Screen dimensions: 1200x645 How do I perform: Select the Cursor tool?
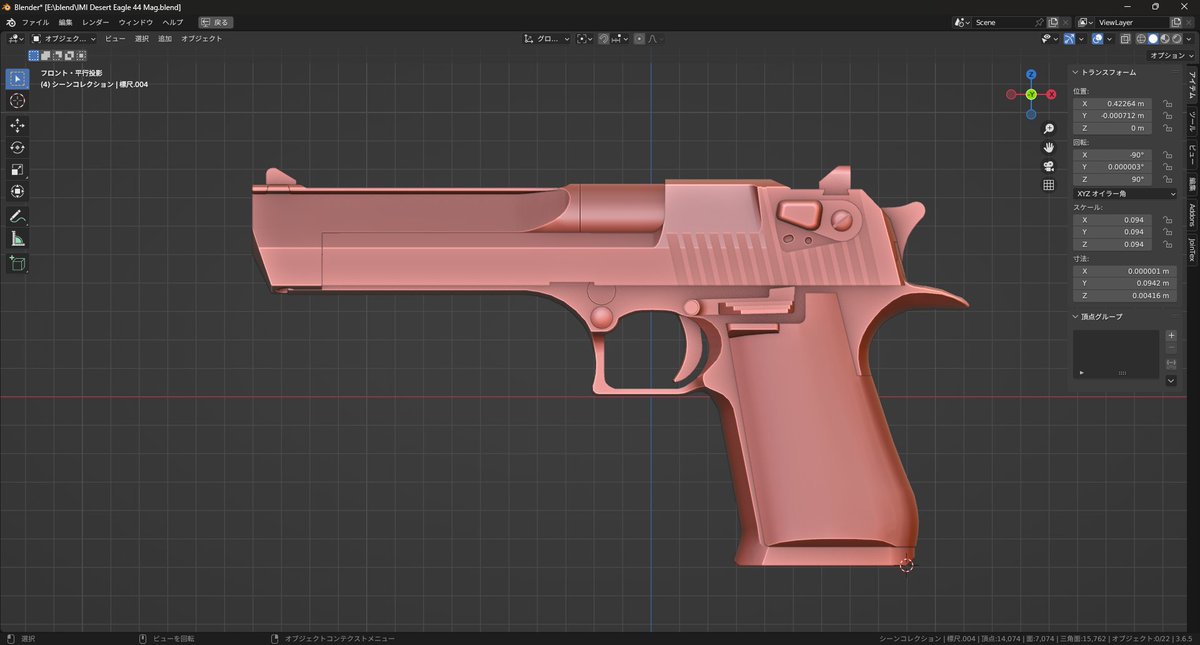coord(18,101)
